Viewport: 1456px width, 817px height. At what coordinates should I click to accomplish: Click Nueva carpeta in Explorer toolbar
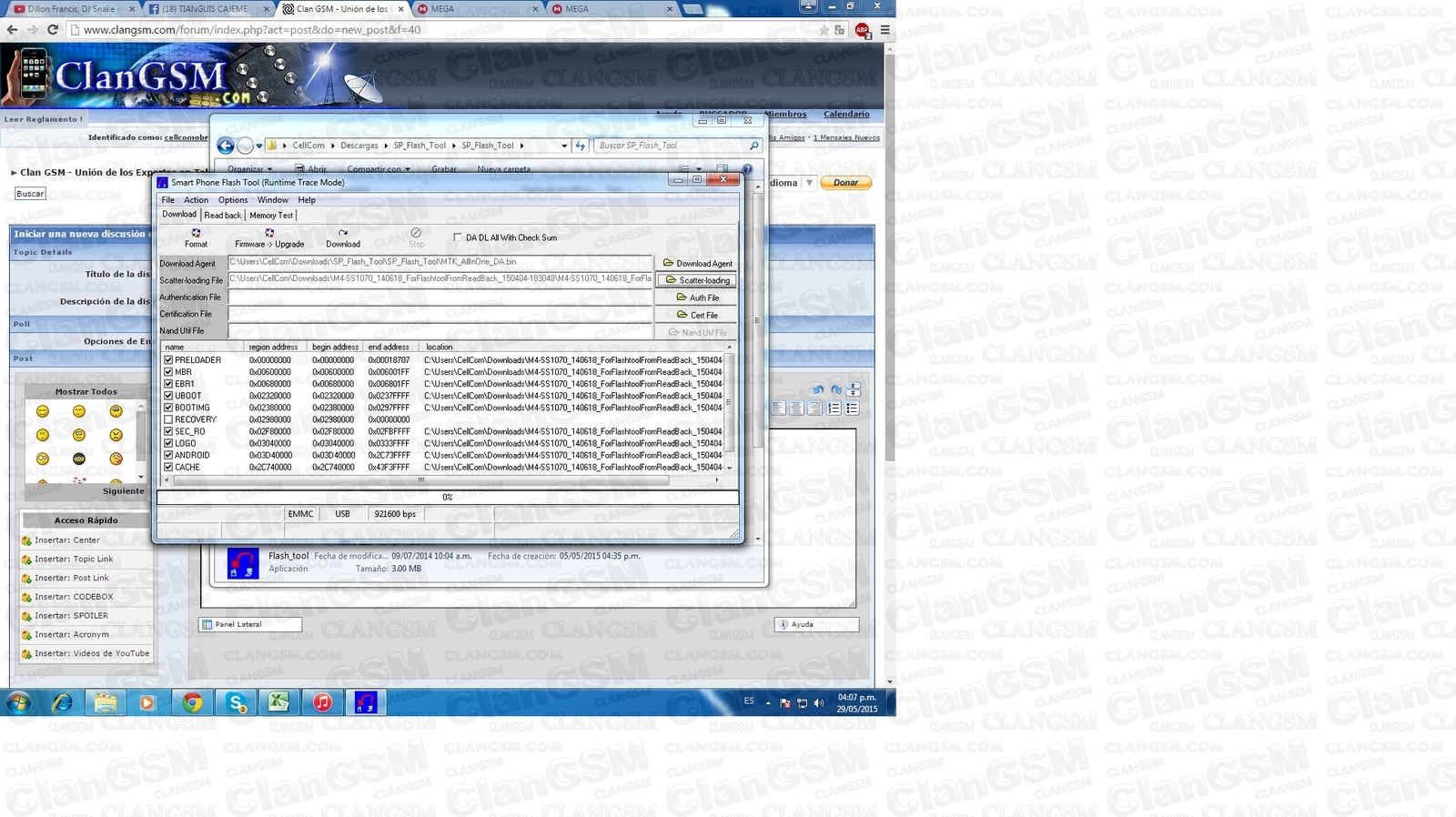point(503,169)
